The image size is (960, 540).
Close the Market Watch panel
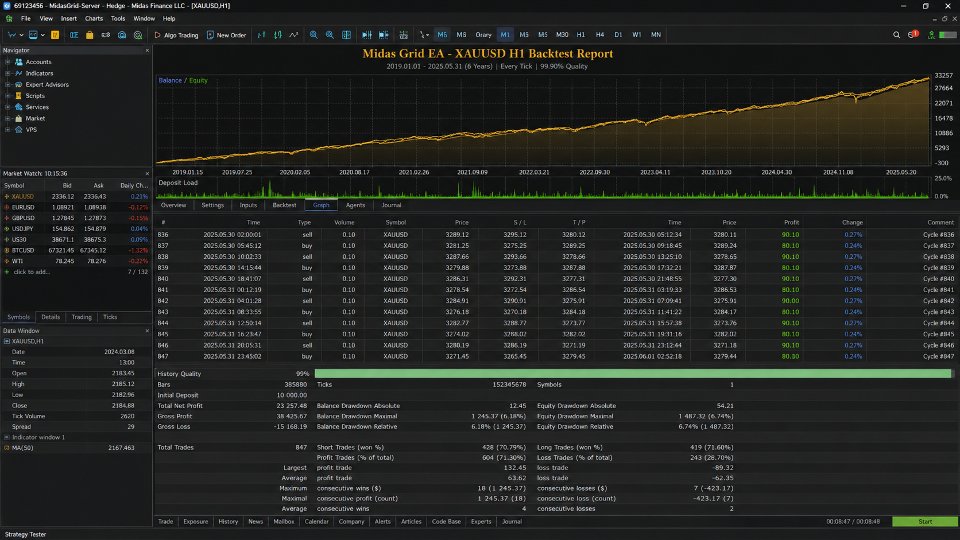[x=147, y=173]
